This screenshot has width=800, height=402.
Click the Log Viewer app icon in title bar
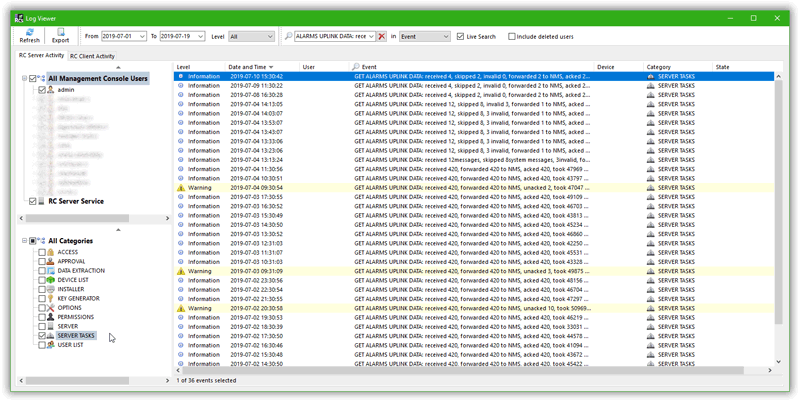click(19, 18)
